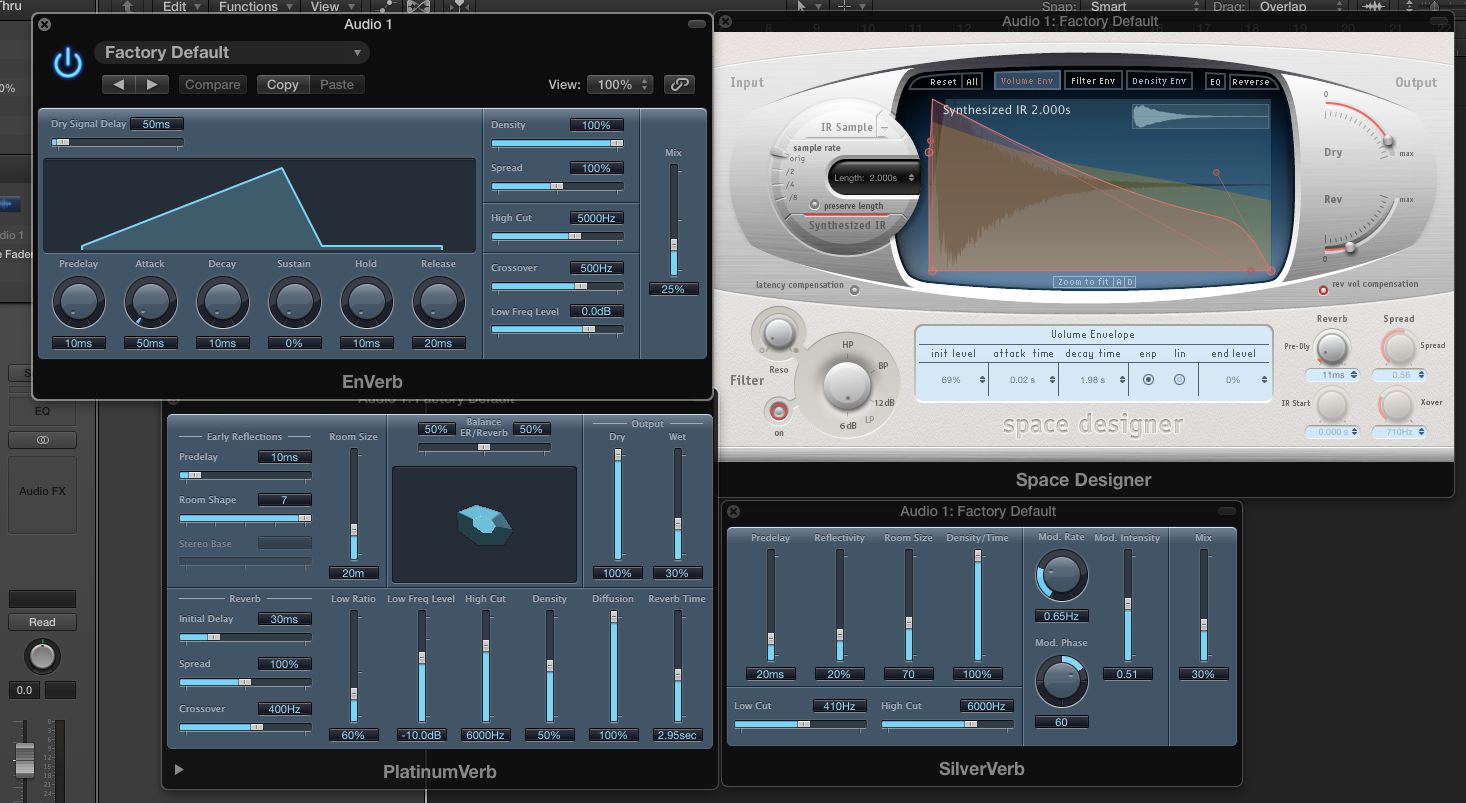Viewport: 1466px width, 803px height.
Task: Click the SilverVerb Low Cut 410Hz field
Action: pyautogui.click(x=839, y=706)
